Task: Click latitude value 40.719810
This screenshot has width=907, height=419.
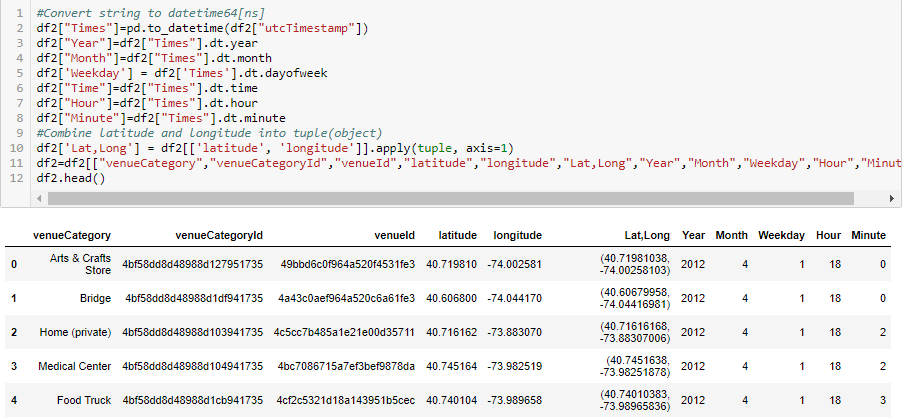Action: 452,264
